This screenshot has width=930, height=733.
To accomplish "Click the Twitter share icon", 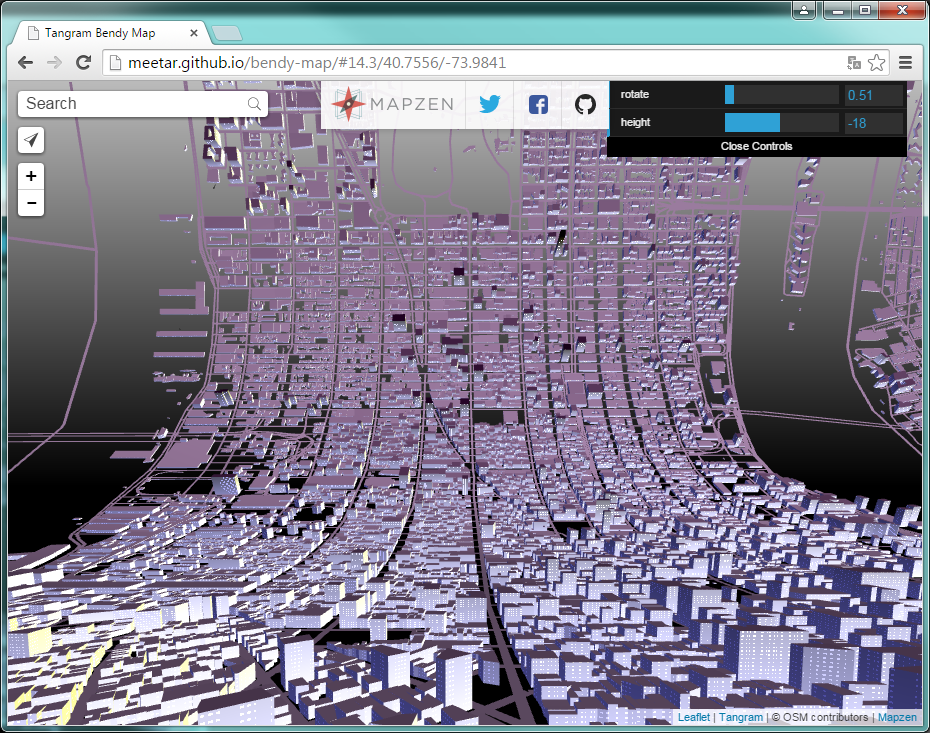I will (x=489, y=104).
